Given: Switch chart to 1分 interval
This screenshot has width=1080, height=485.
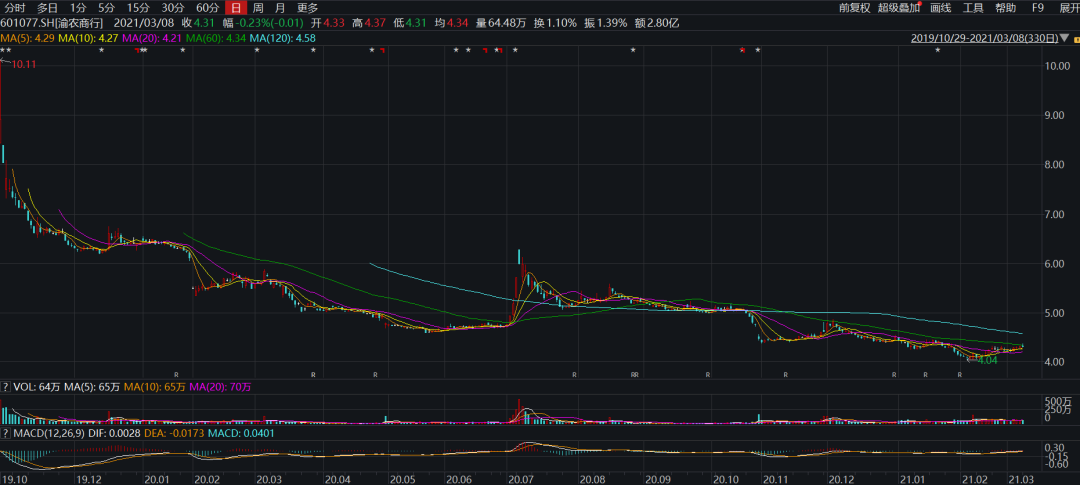Looking at the screenshot, I should pyautogui.click(x=79, y=8).
